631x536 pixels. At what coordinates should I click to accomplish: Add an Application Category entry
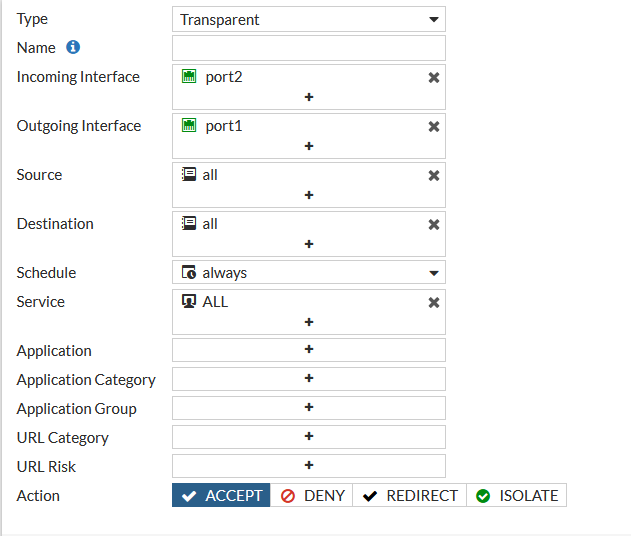coord(309,379)
